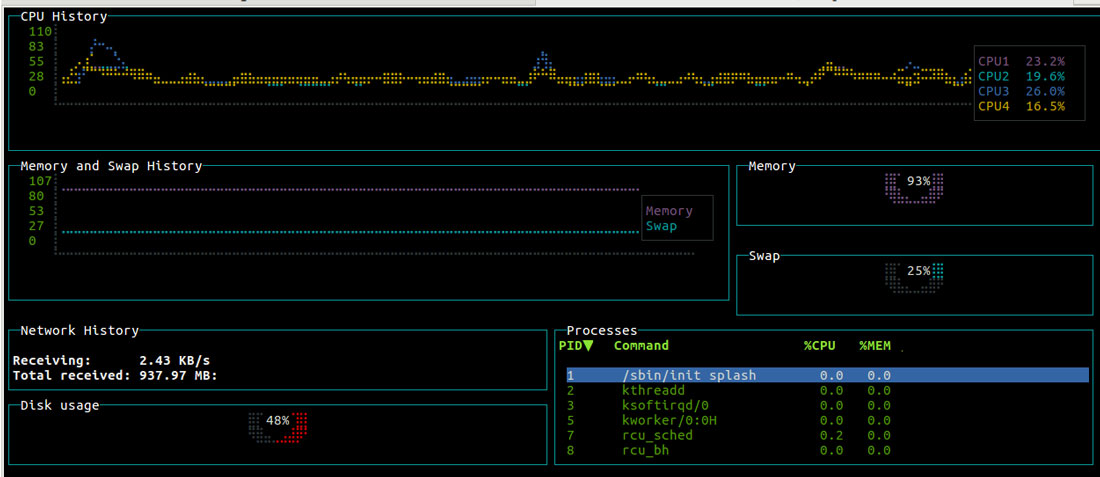The height and width of the screenshot is (477, 1100).
Task: Select the rcu_sched process row
Action: click(x=729, y=436)
